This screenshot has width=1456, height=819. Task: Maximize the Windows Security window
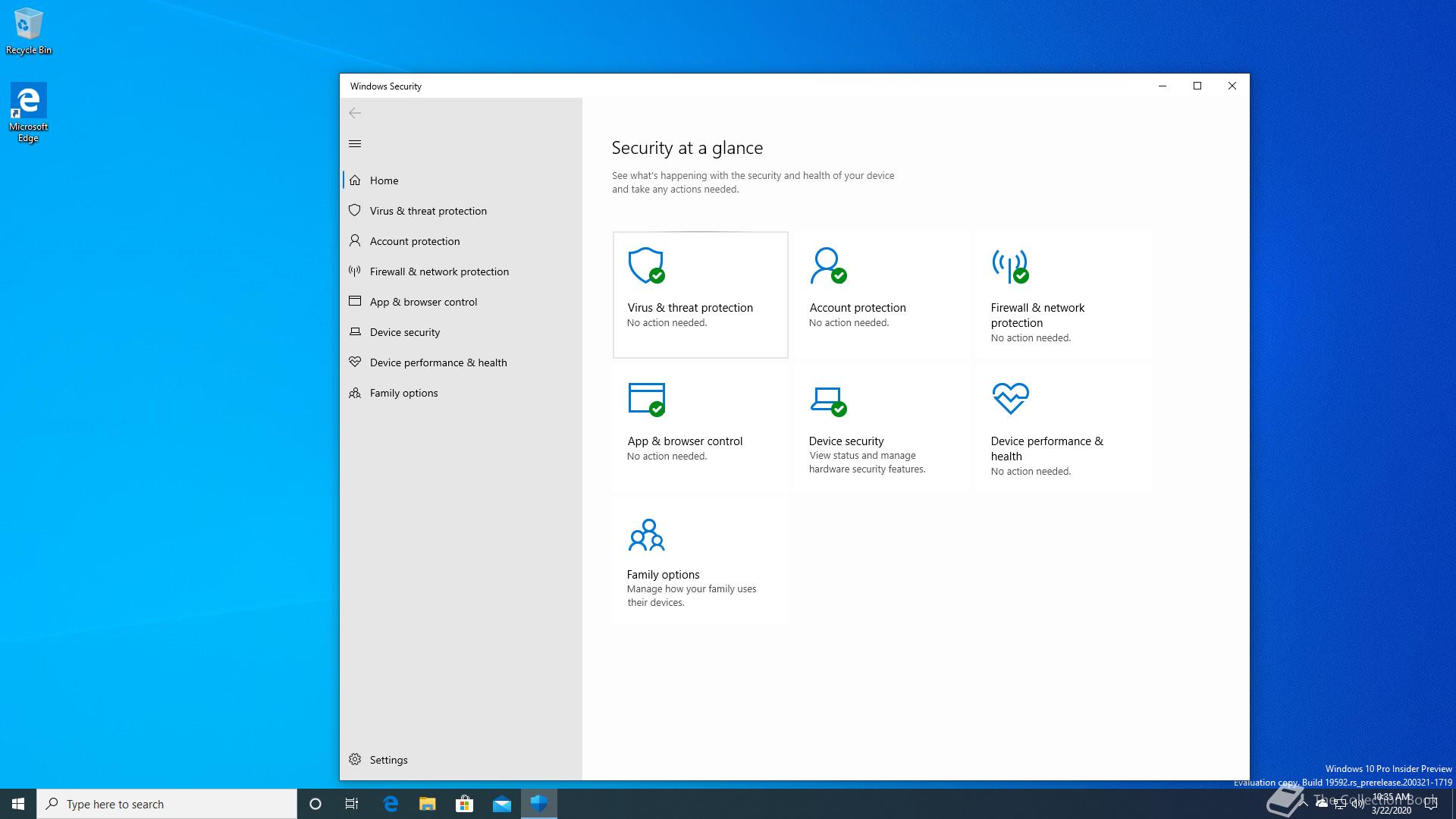tap(1197, 86)
